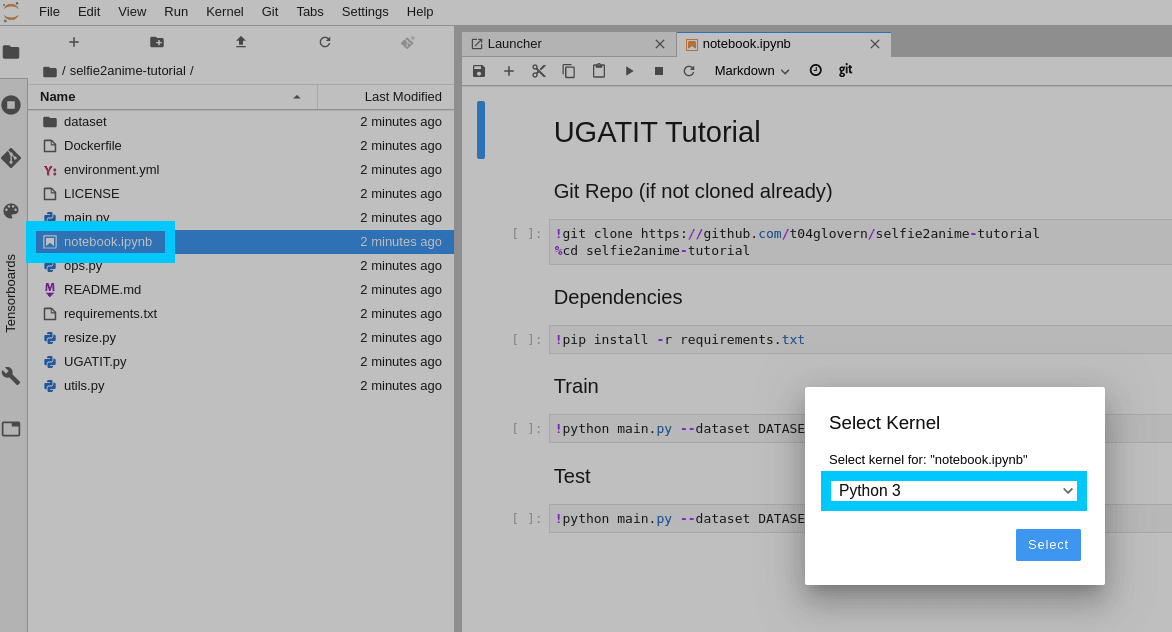
Task: Open the Python 3 kernel dropdown
Action: click(x=953, y=490)
